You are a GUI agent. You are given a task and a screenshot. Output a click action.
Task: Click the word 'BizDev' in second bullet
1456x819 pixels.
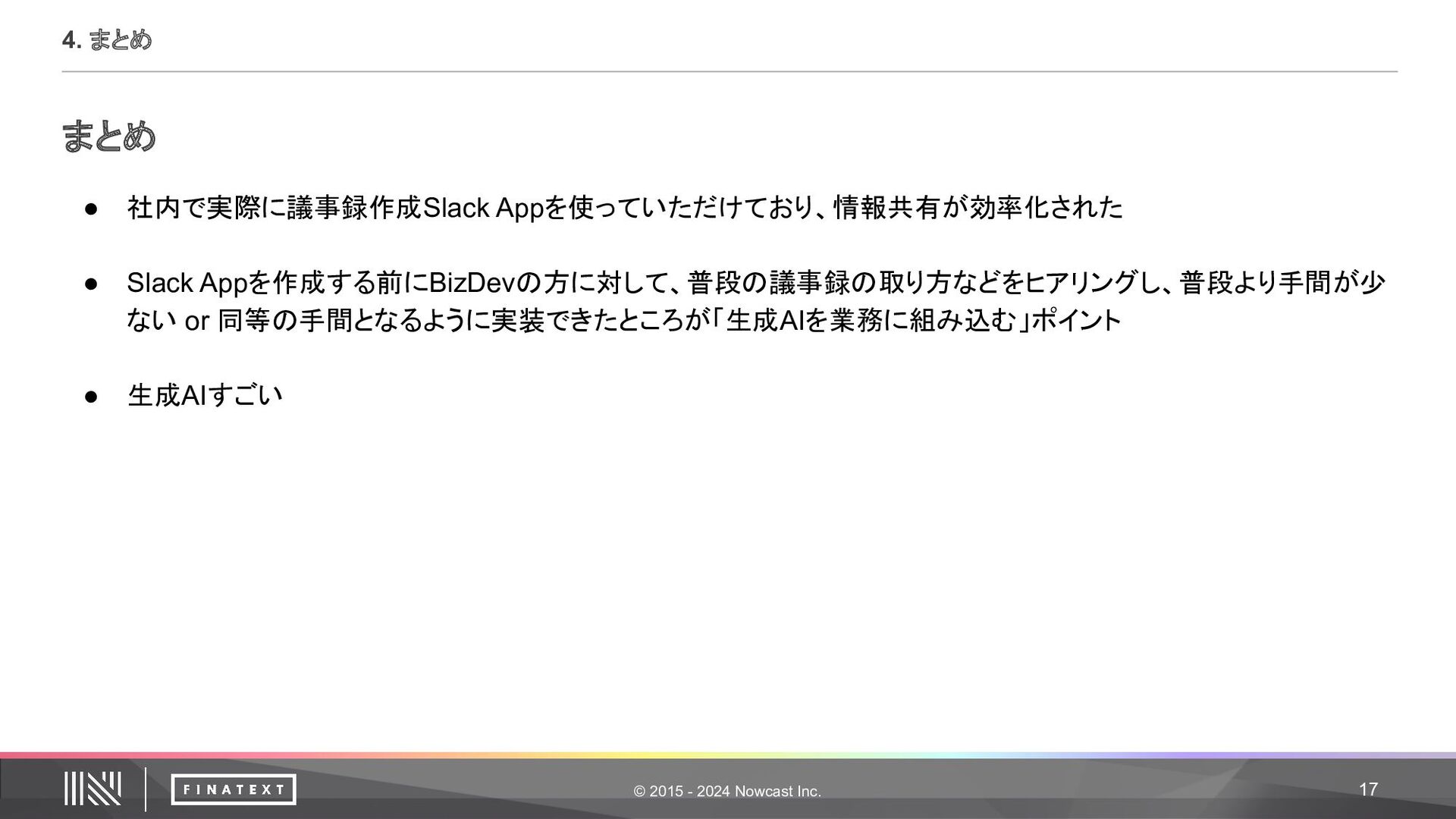click(472, 284)
